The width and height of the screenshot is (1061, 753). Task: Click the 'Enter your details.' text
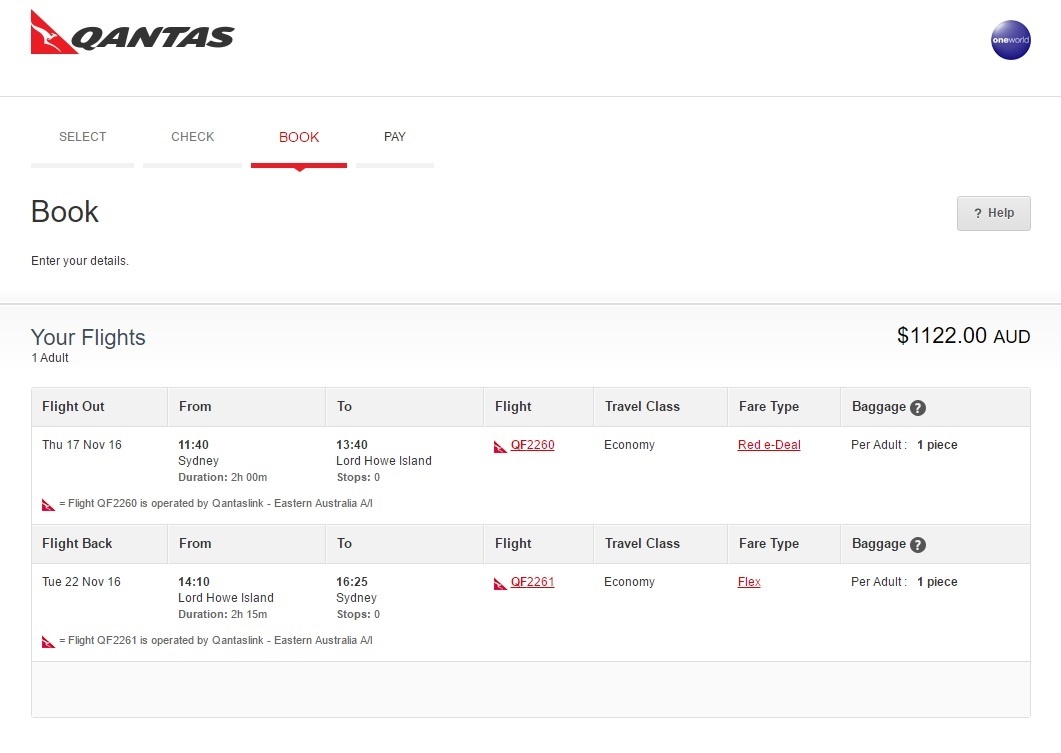80,260
